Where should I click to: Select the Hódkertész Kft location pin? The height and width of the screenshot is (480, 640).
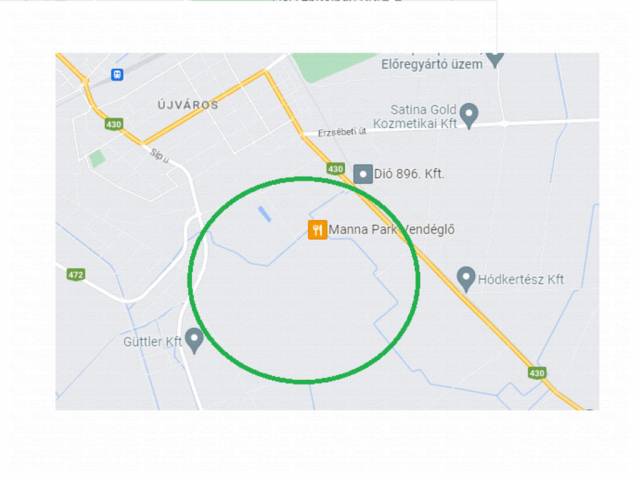tap(466, 279)
